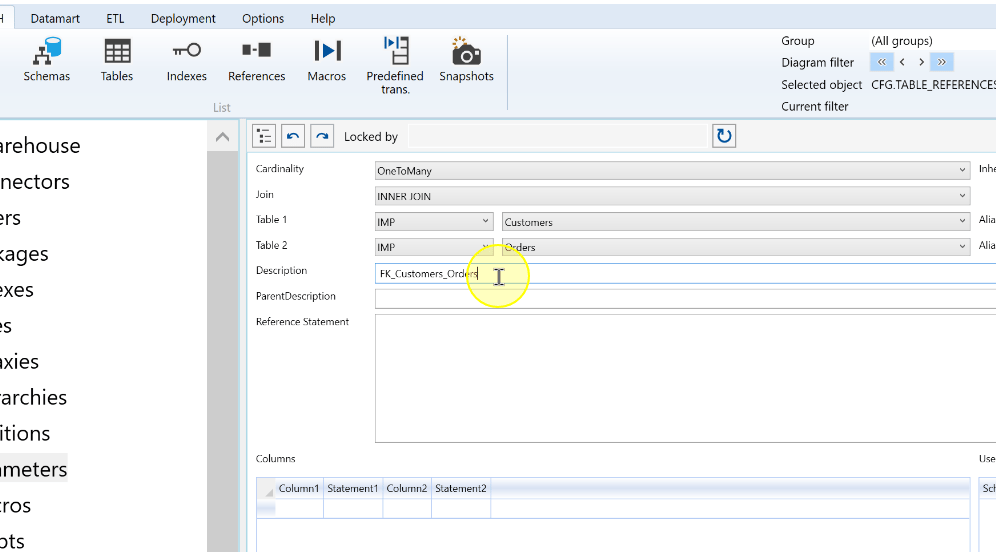Jump to first diagram filter
The image size is (996, 552).
882,62
